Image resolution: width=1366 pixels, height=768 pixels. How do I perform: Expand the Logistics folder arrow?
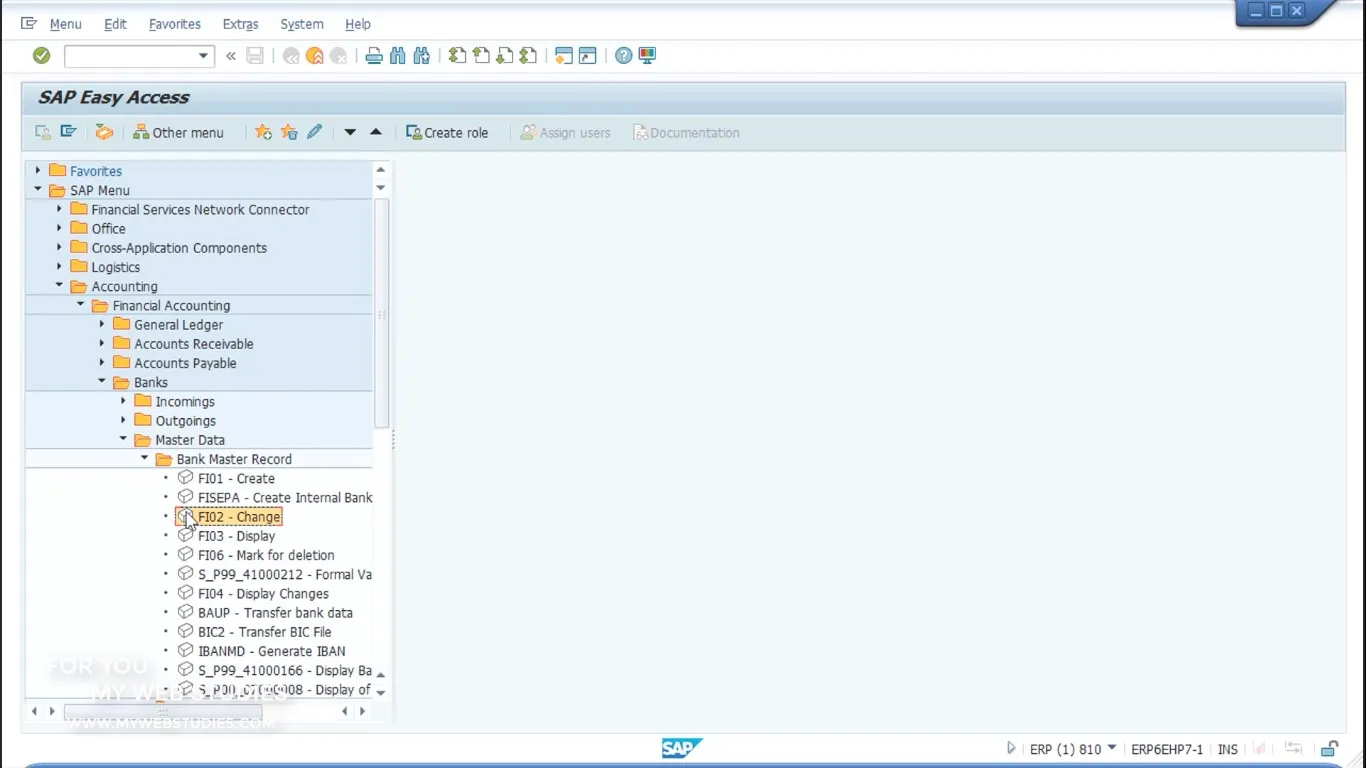coord(59,267)
